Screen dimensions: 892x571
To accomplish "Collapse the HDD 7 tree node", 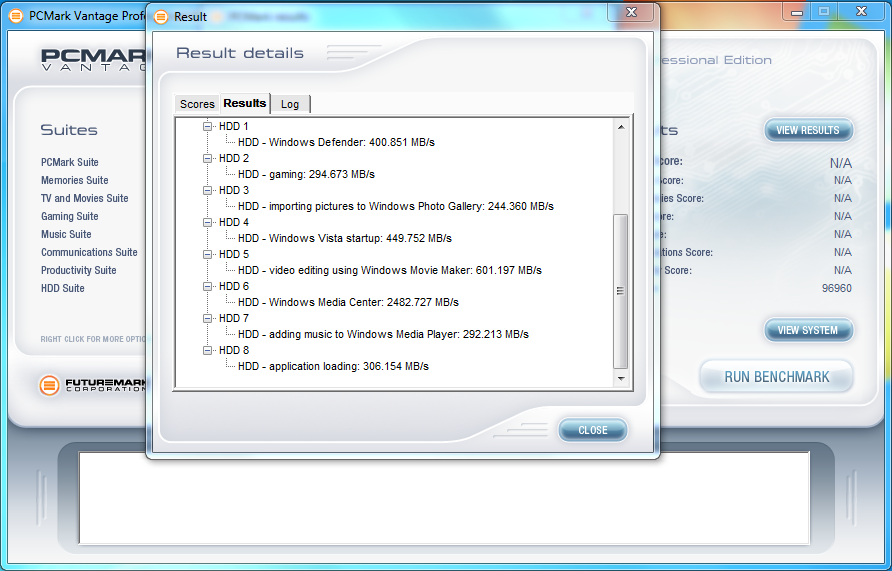I will point(208,318).
